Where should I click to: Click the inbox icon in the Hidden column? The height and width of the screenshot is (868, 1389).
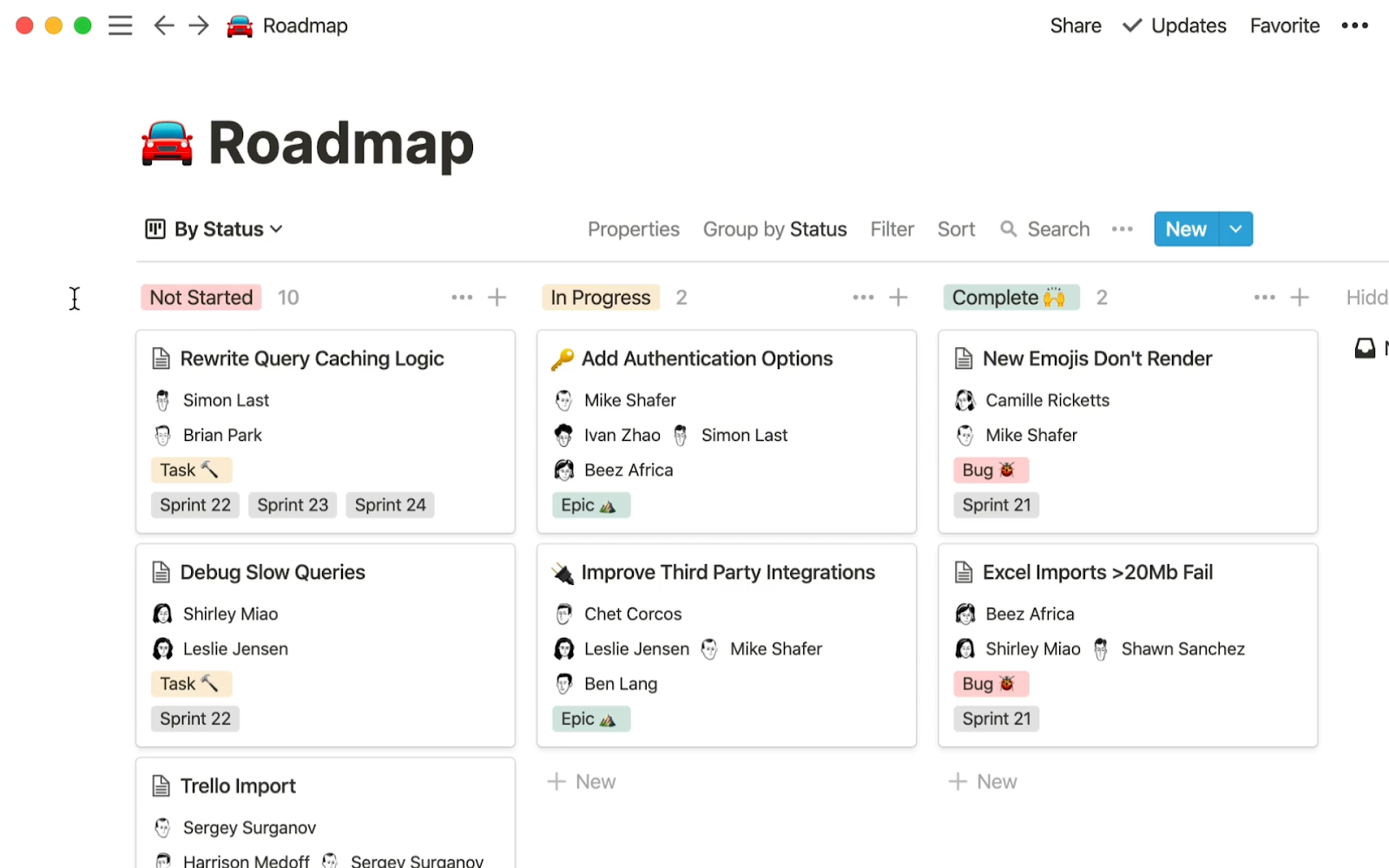pos(1364,348)
